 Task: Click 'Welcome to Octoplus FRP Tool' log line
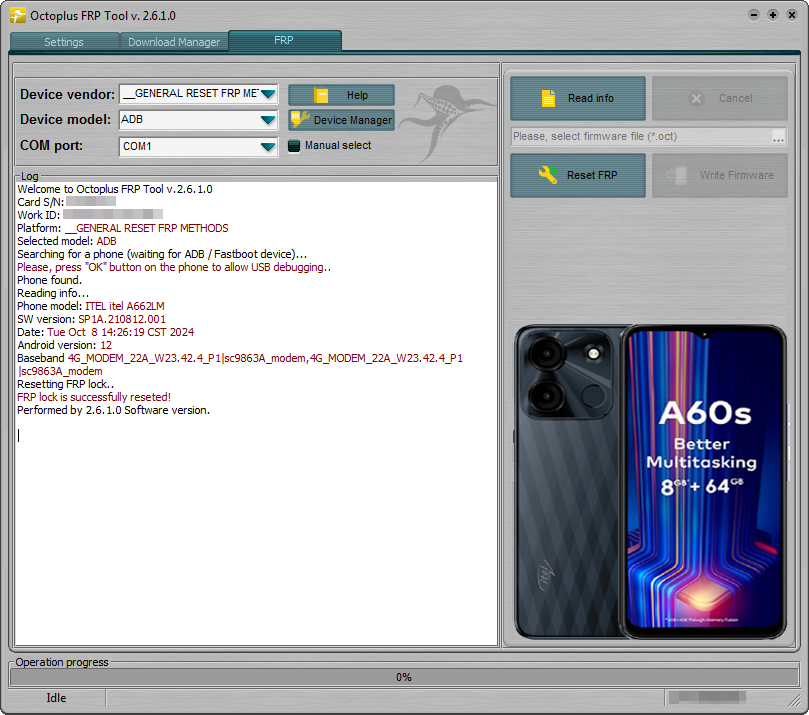click(115, 189)
